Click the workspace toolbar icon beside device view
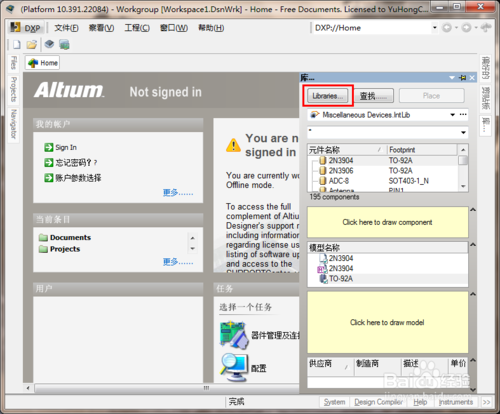The width and height of the screenshot is (500, 414). point(64,44)
